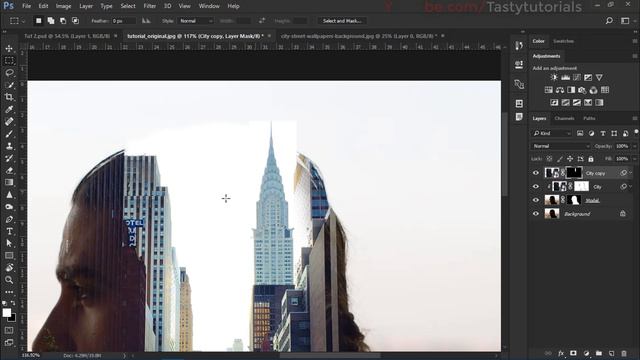This screenshot has width=640, height=360.
Task: Select the Rectangle shape tool
Action: [9, 256]
